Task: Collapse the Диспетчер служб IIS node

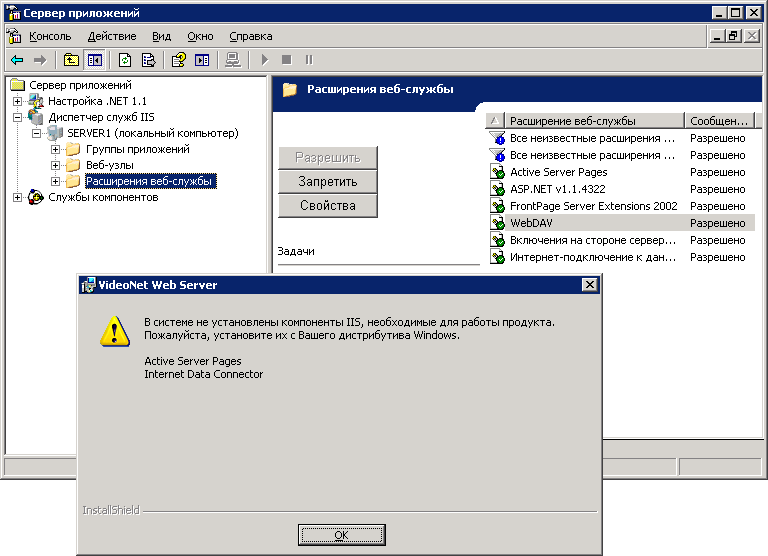Action: click(17, 118)
